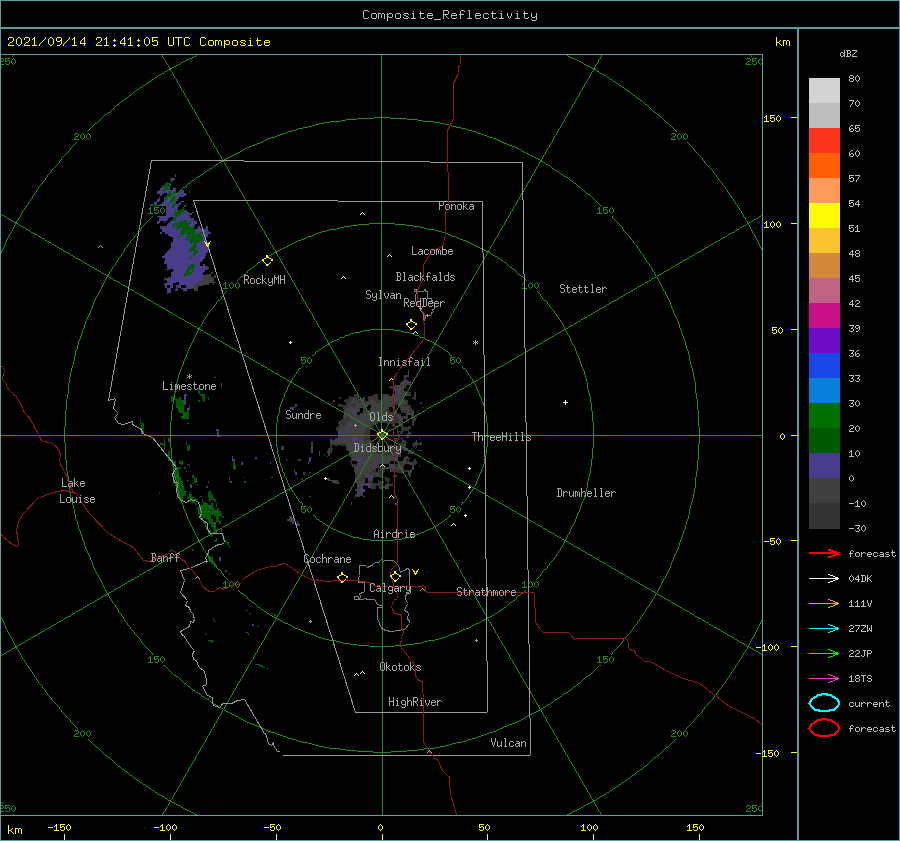Click the Ponoka town label
The width and height of the screenshot is (900, 841).
tap(456, 206)
